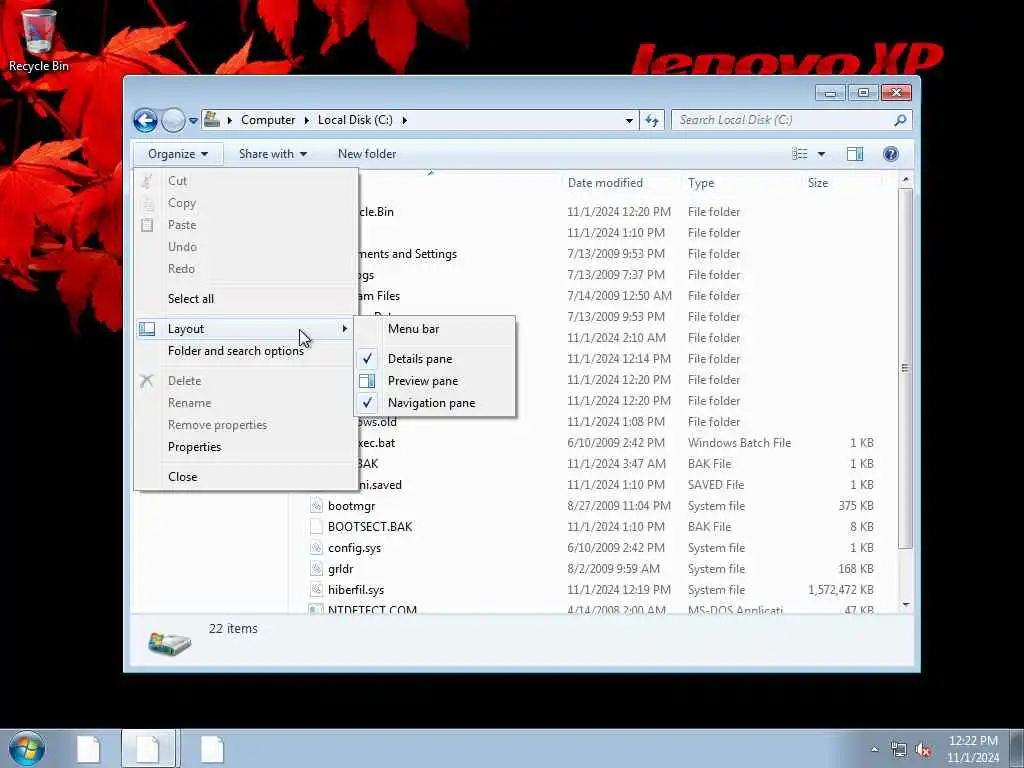Click the muted volume tray icon

point(923,750)
